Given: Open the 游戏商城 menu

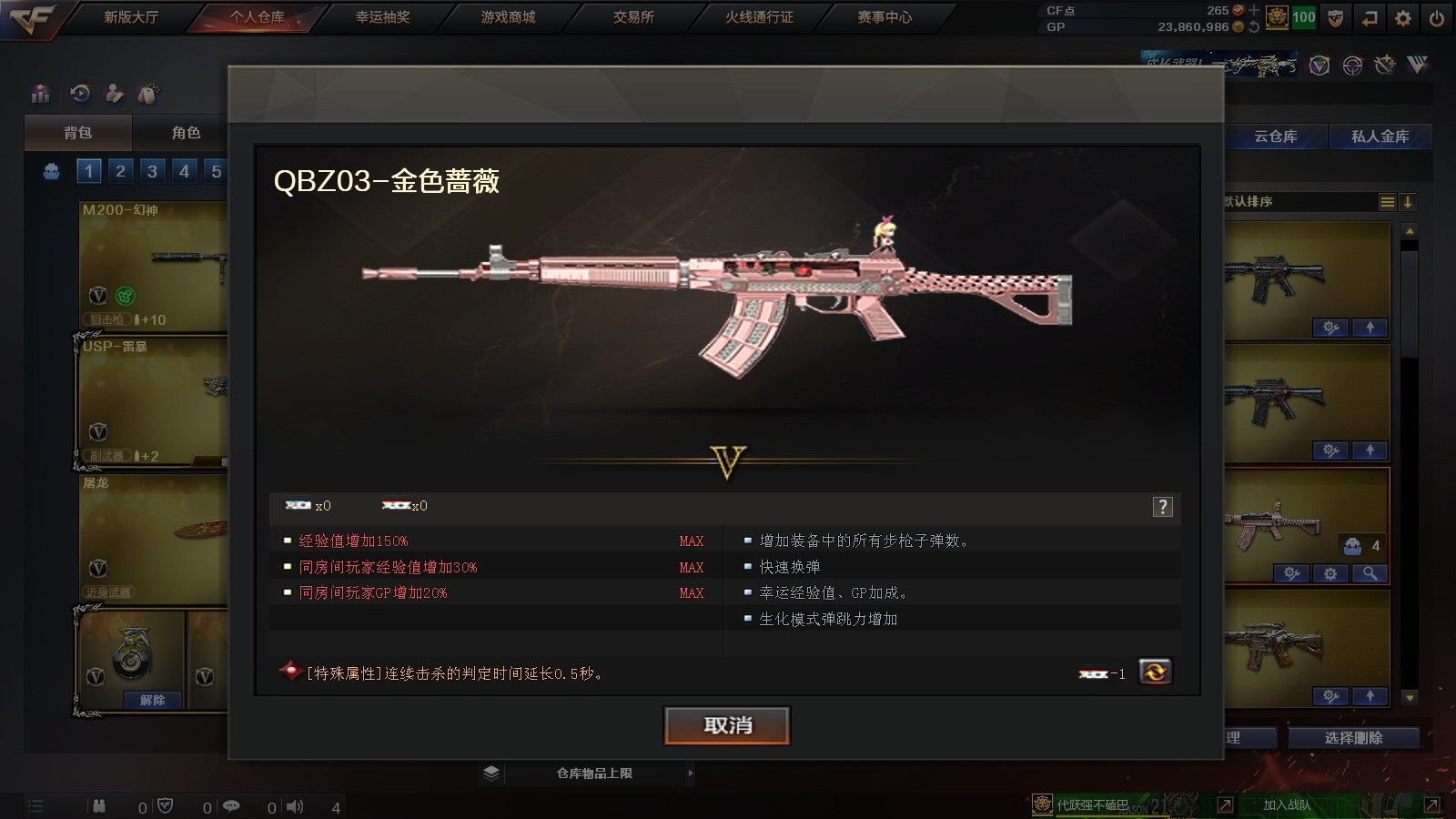Looking at the screenshot, I should coord(508,17).
